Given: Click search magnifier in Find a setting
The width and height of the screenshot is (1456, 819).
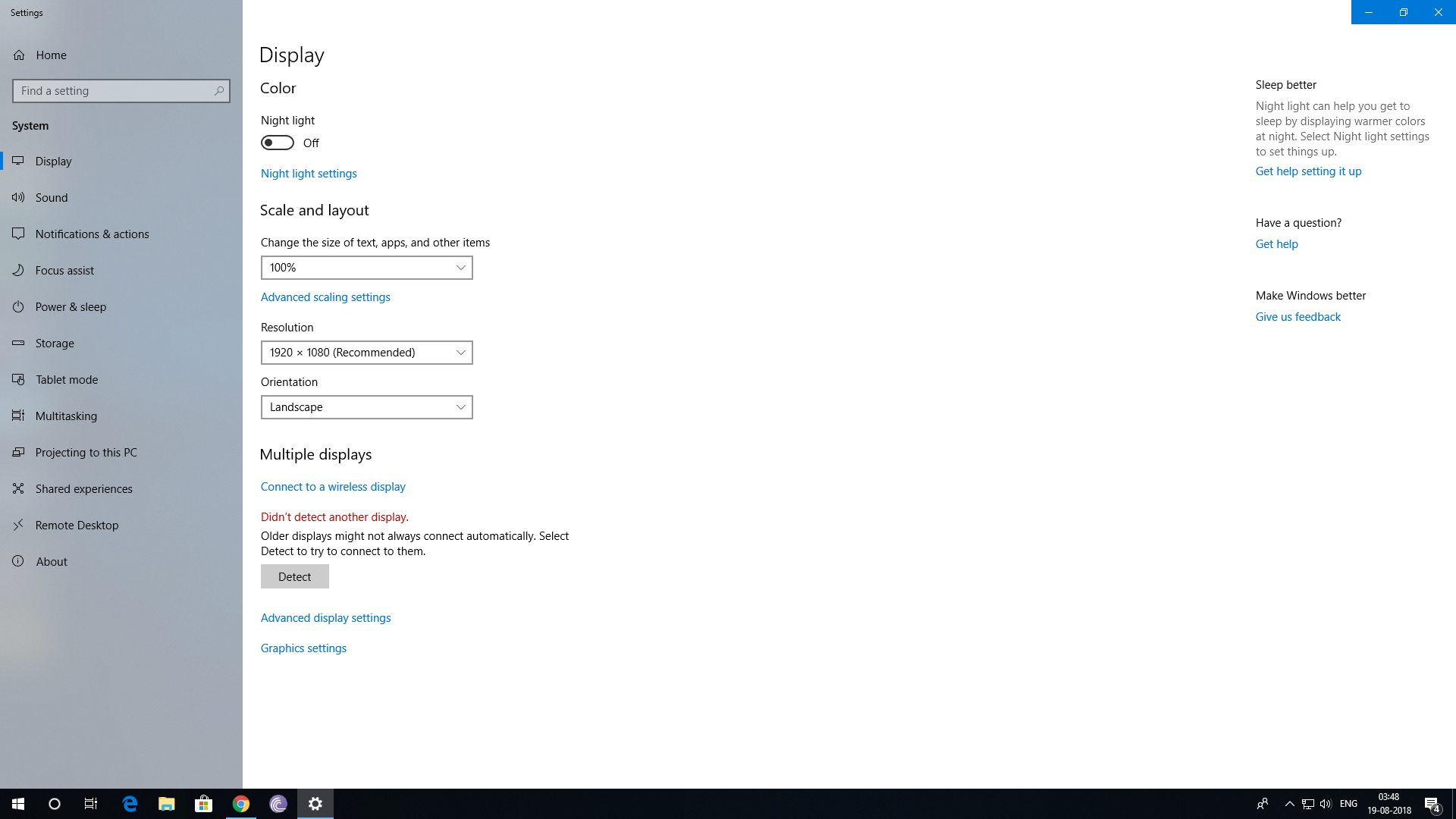Looking at the screenshot, I should click(219, 91).
